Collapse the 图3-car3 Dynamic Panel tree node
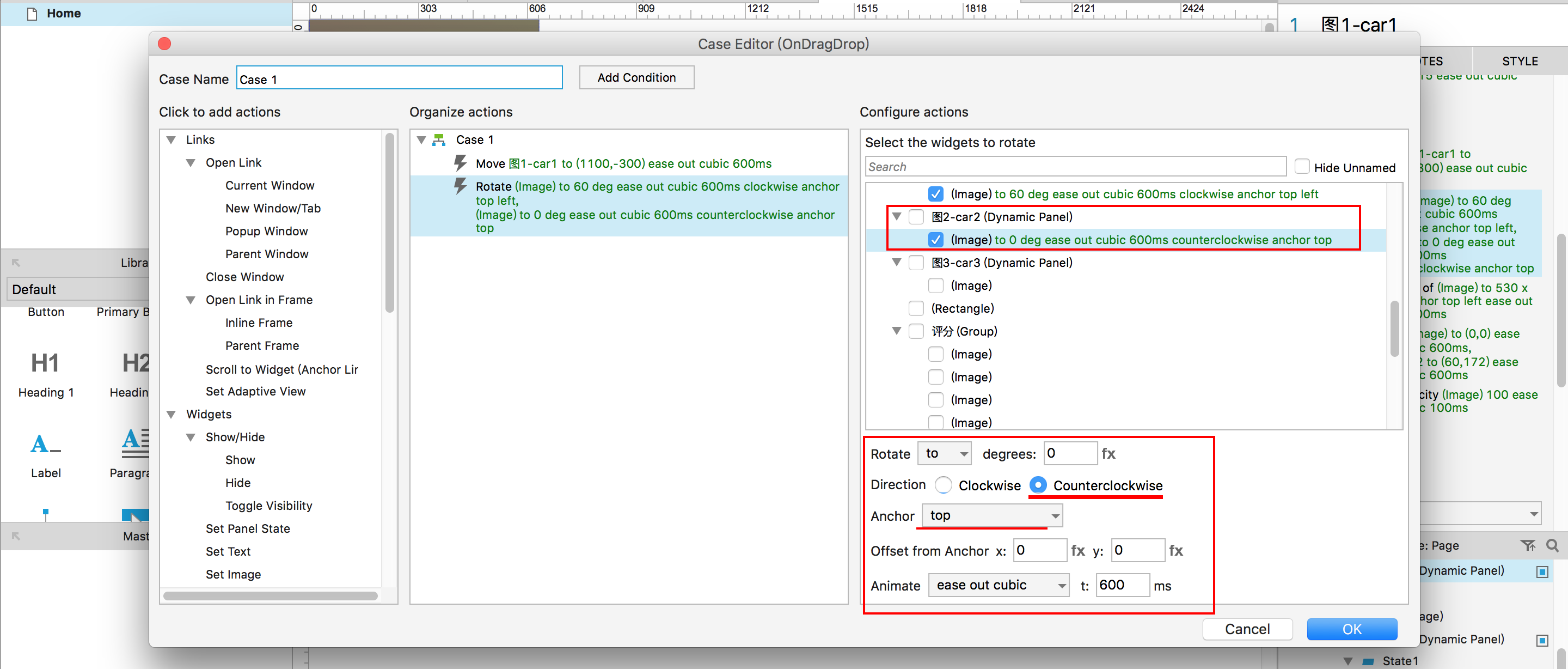This screenshot has height=669, width=1568. click(x=897, y=263)
